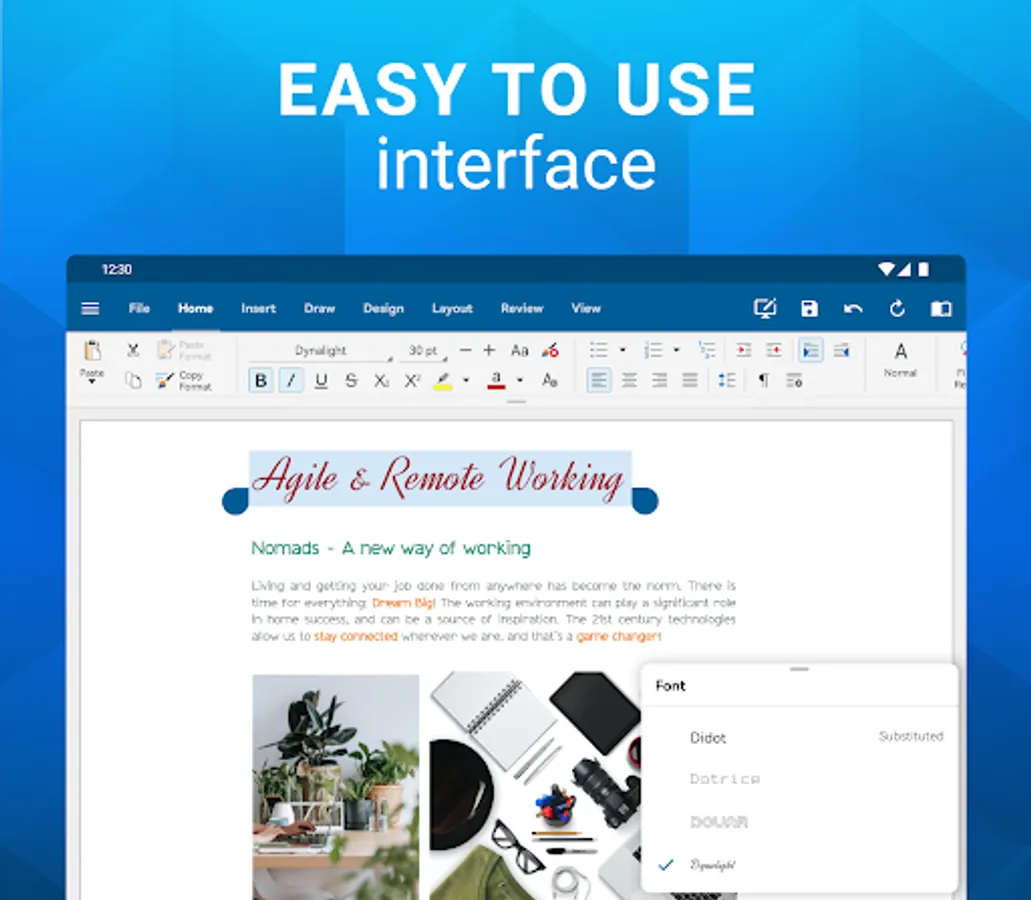The height and width of the screenshot is (900, 1031).
Task: Expand the Paste options arrow
Action: (x=92, y=381)
